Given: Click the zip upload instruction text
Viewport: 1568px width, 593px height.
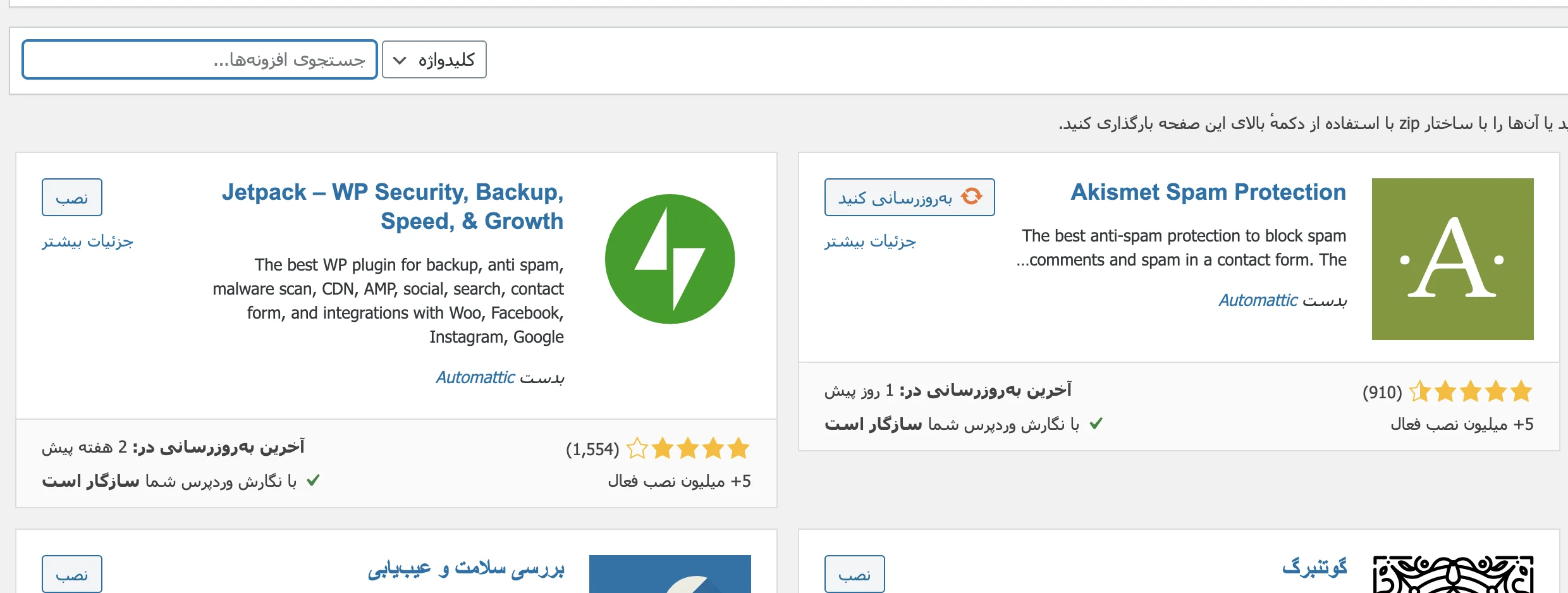Looking at the screenshot, I should pyautogui.click(x=1314, y=123).
